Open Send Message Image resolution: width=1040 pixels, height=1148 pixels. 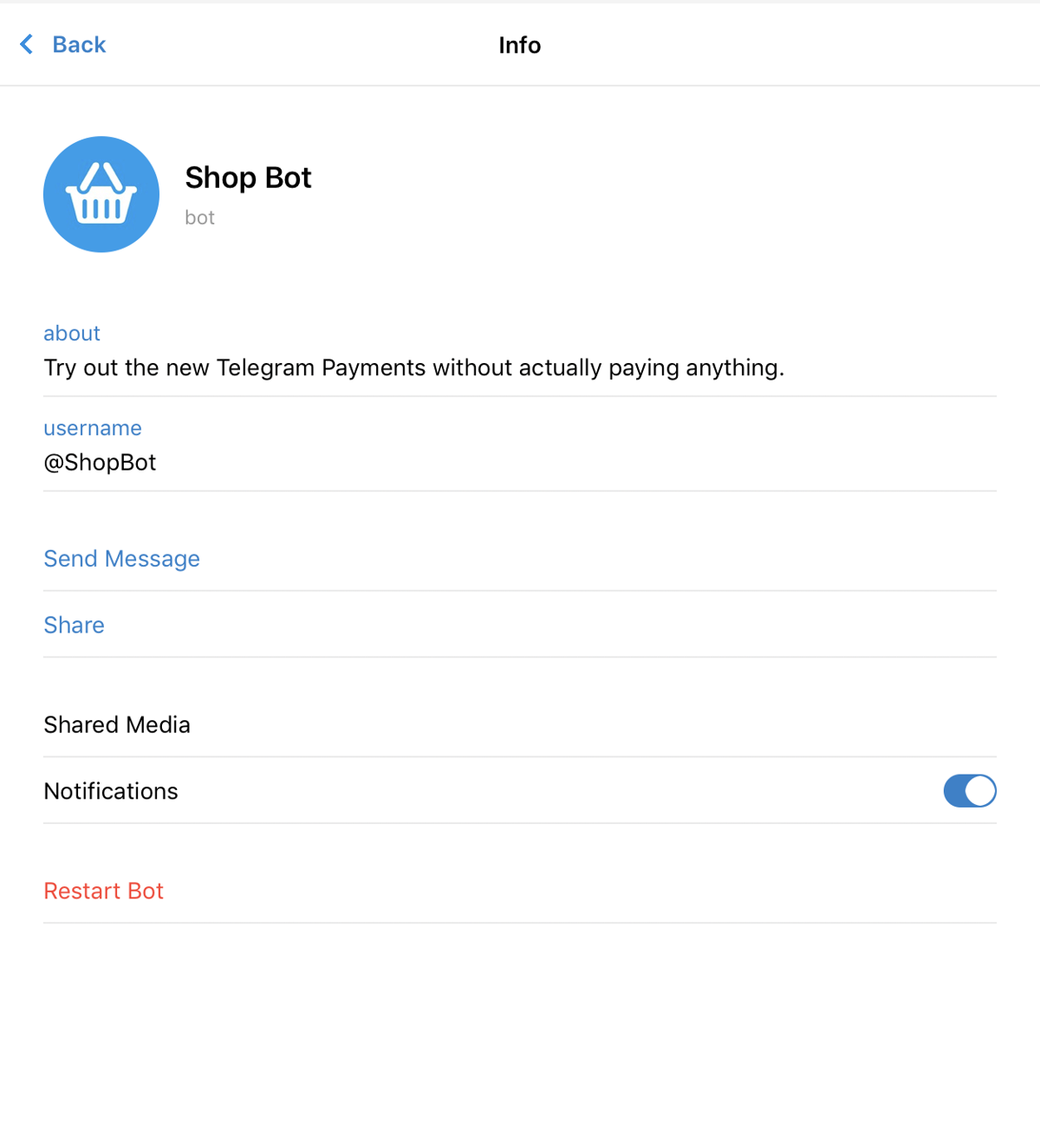pyautogui.click(x=520, y=558)
